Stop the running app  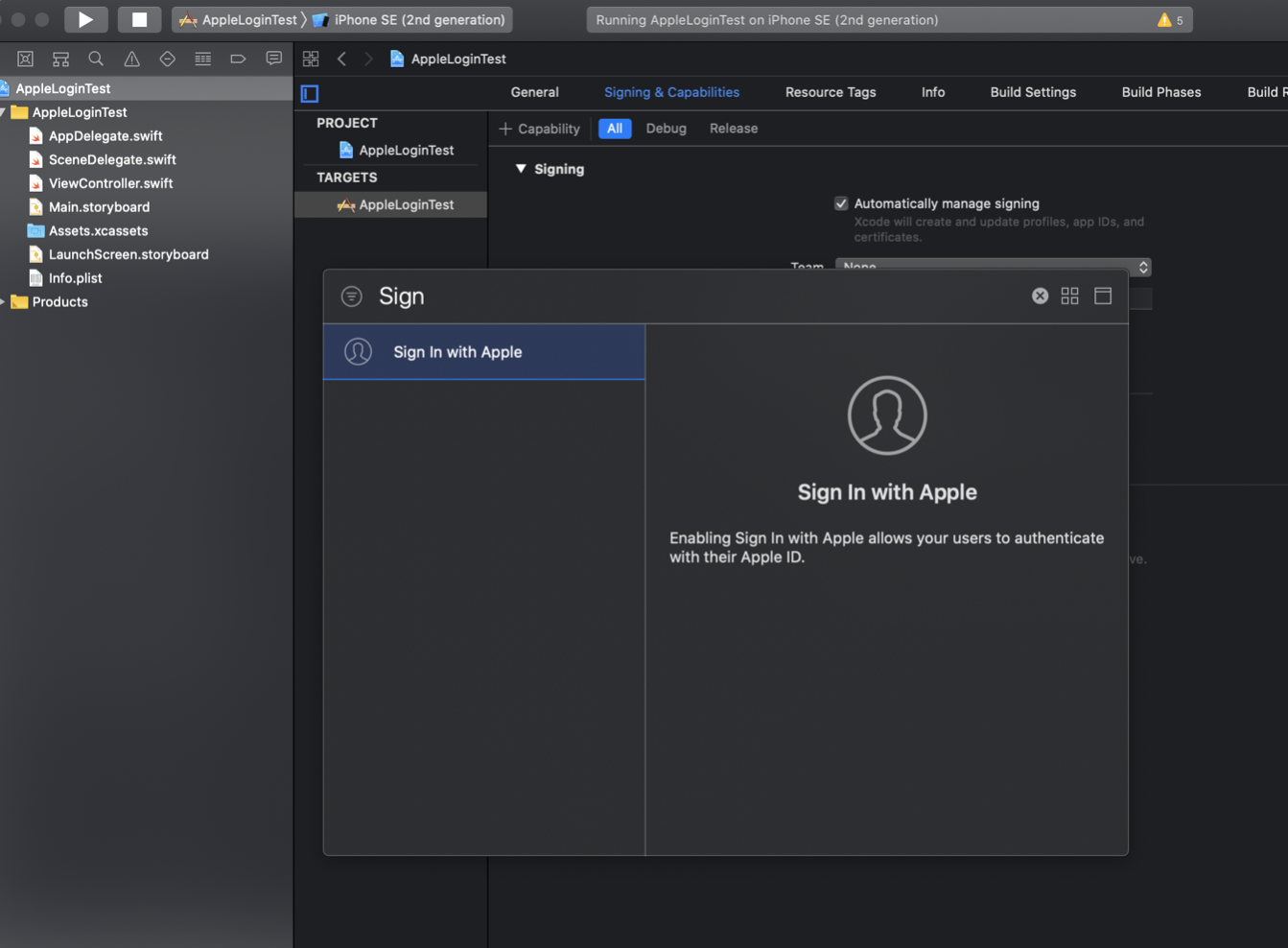(x=139, y=19)
